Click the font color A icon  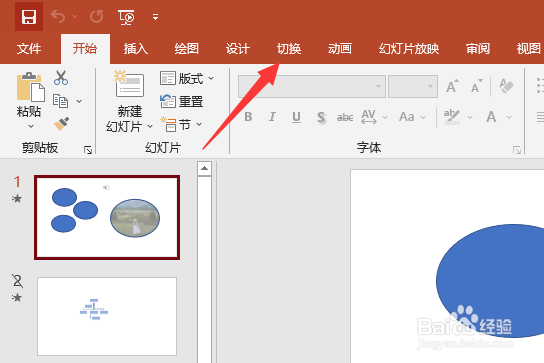491,117
